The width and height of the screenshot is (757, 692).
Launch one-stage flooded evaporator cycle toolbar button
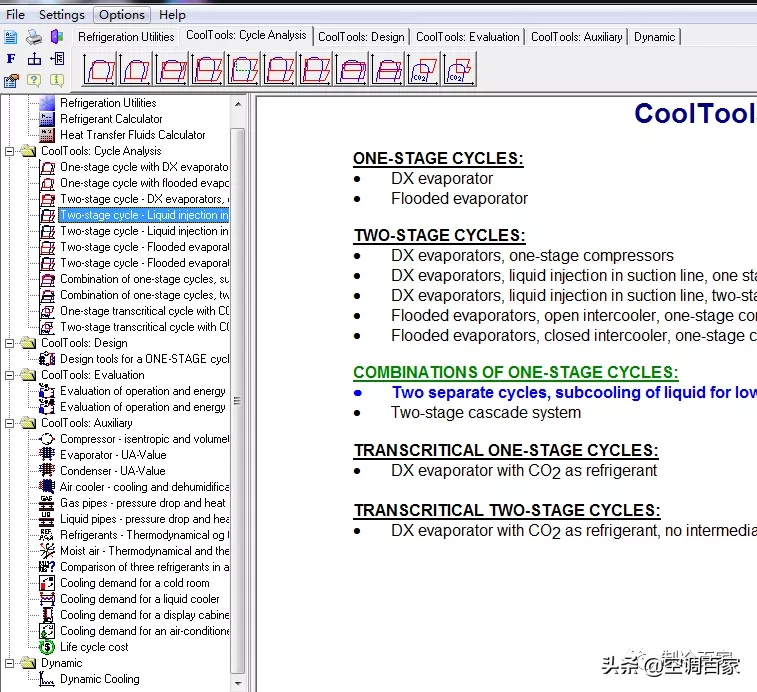136,70
